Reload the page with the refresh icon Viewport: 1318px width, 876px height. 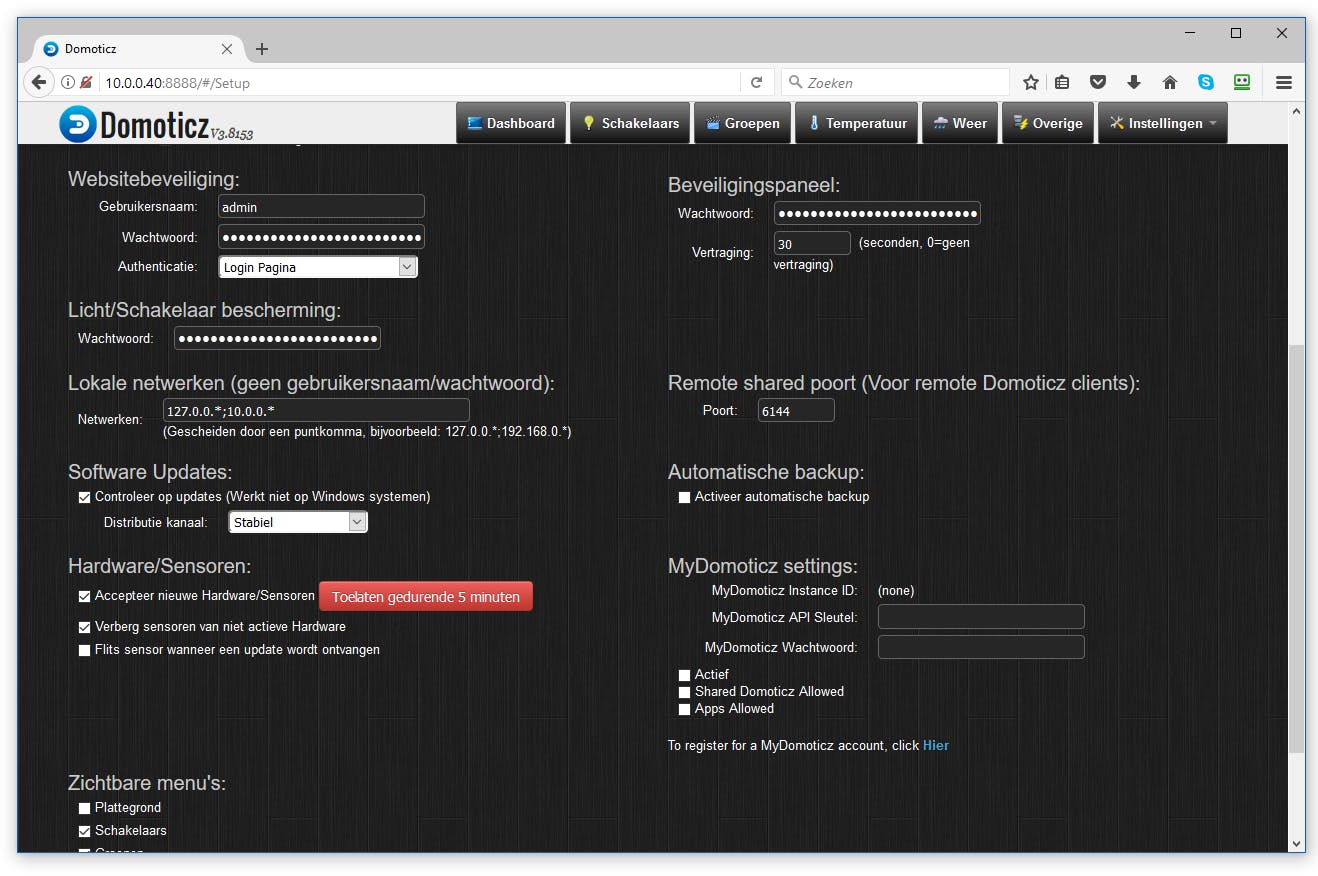[x=756, y=83]
